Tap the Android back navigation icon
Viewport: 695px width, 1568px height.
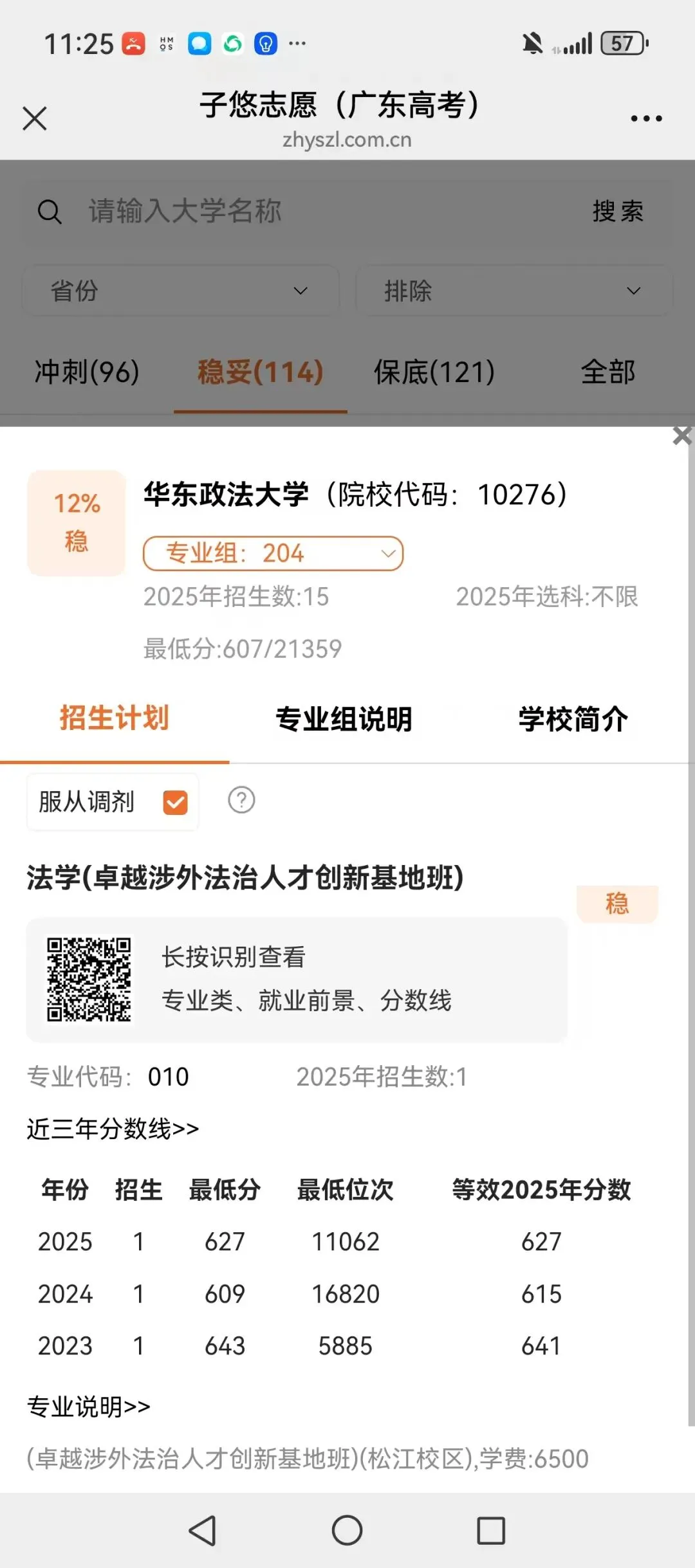point(203,1530)
